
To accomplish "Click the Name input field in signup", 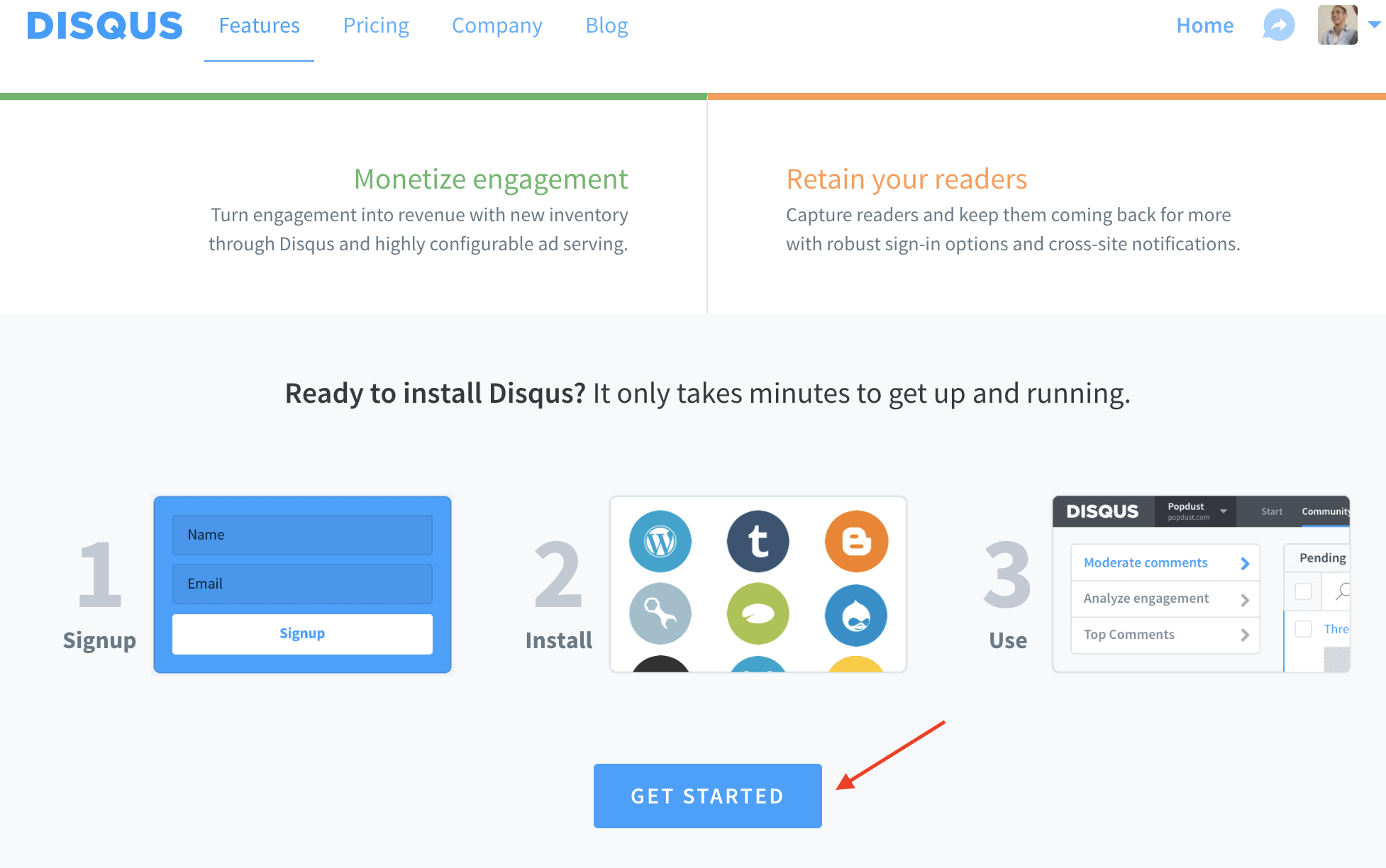I will 302,535.
